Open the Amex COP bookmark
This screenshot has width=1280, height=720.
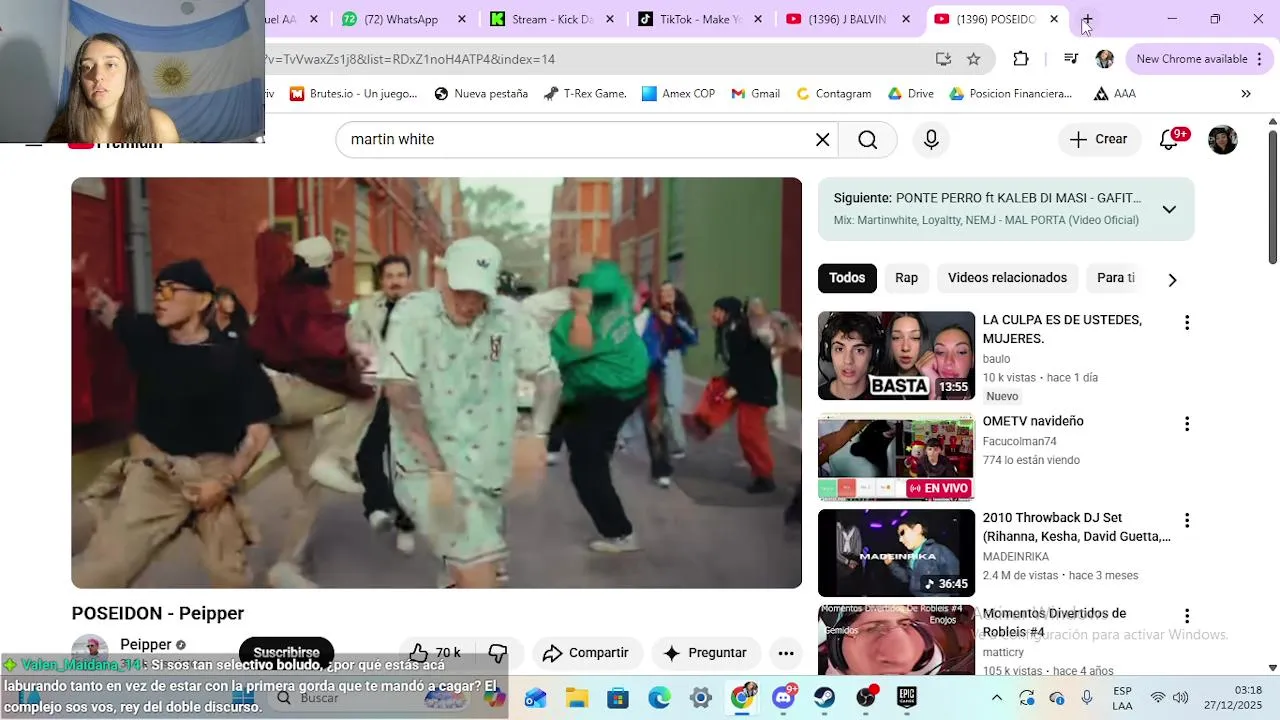pyautogui.click(x=678, y=94)
